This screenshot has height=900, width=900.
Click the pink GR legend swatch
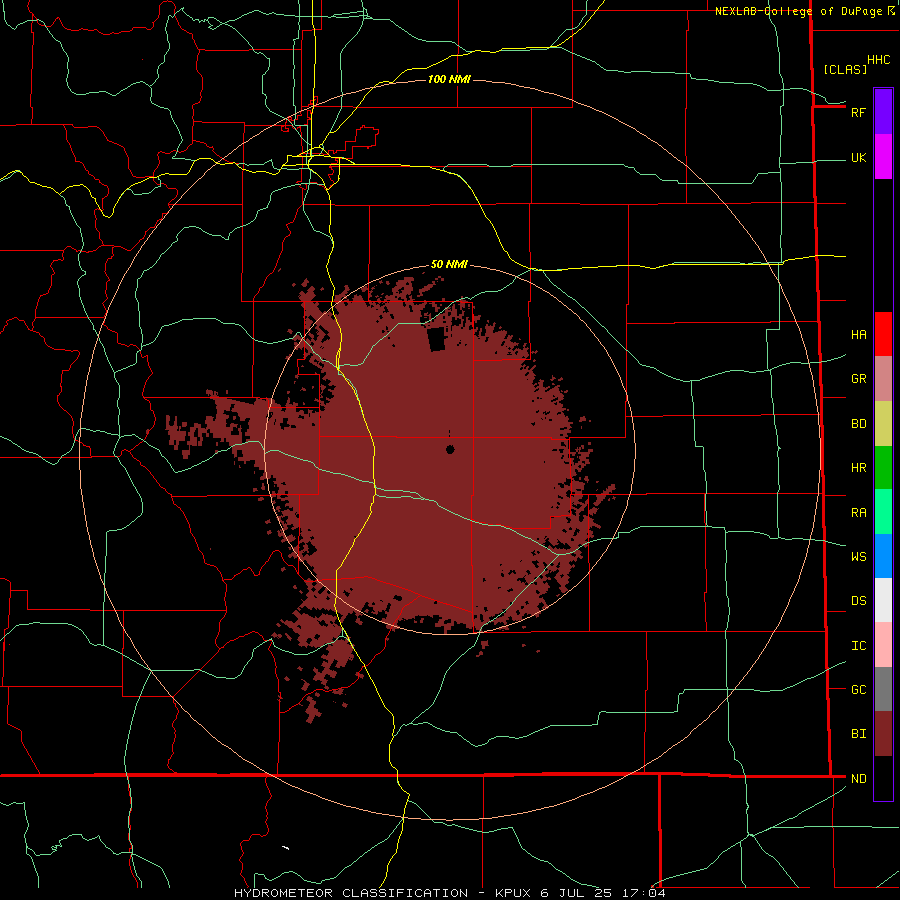click(x=883, y=379)
